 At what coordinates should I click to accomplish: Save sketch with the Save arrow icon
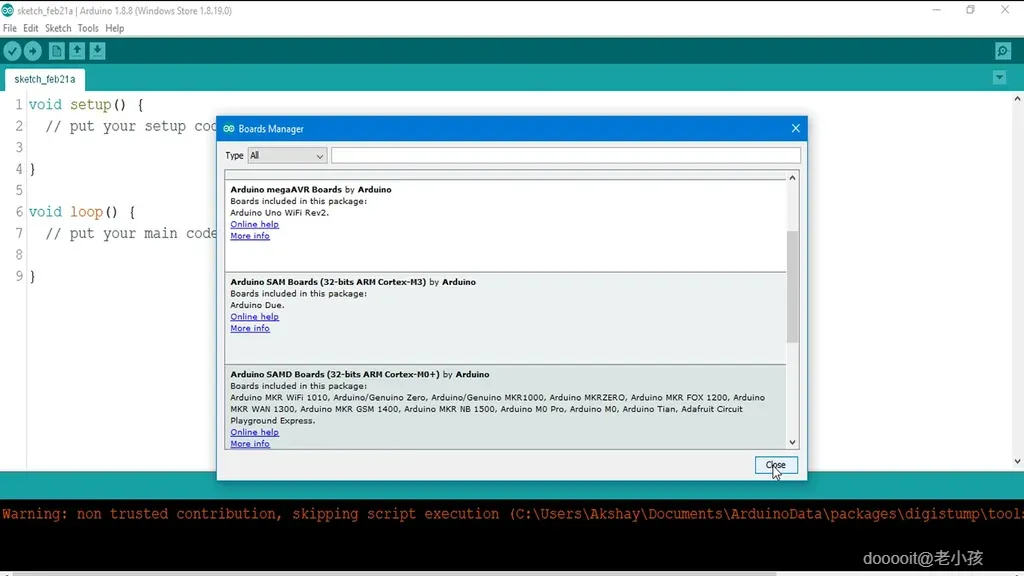click(97, 51)
